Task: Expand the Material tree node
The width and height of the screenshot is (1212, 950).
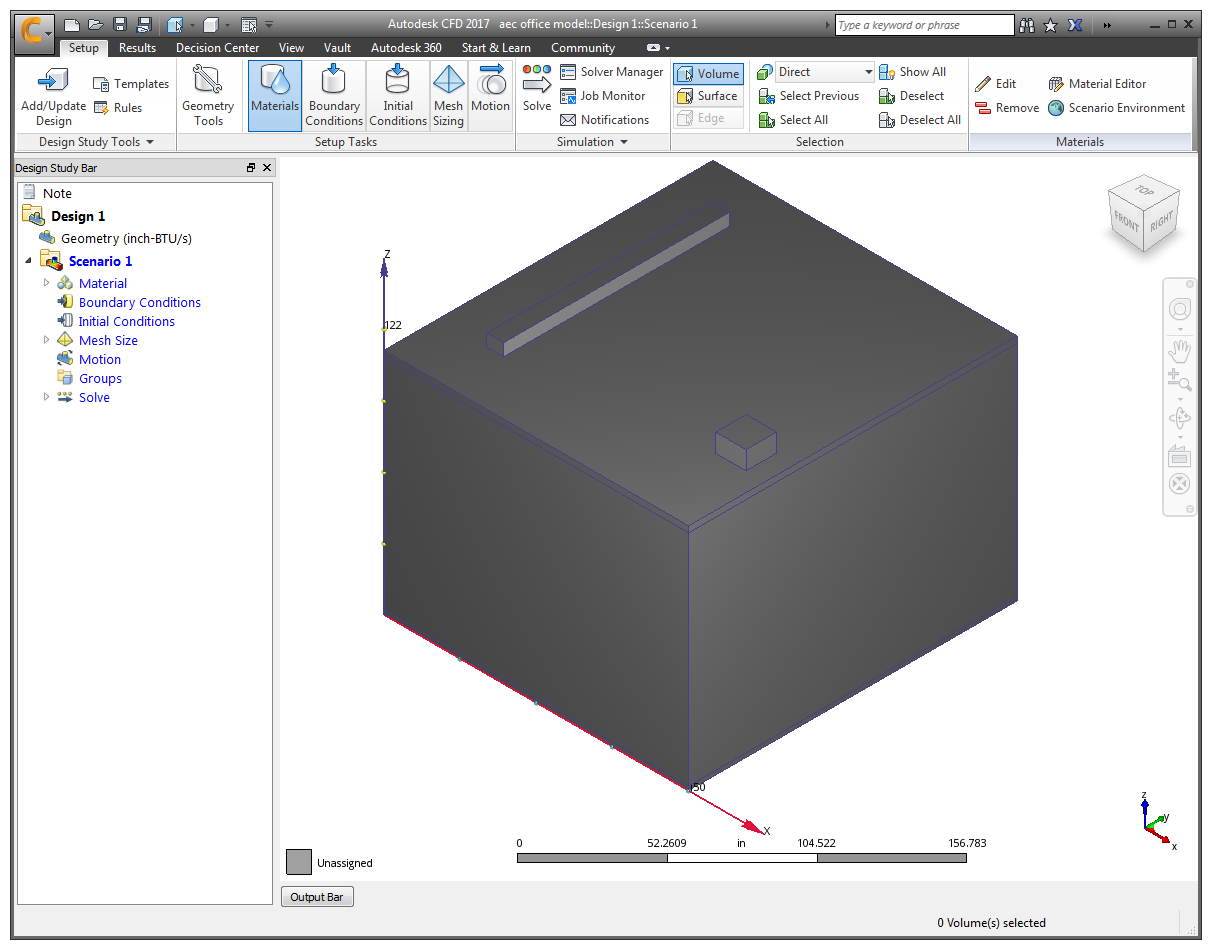Action: point(46,283)
